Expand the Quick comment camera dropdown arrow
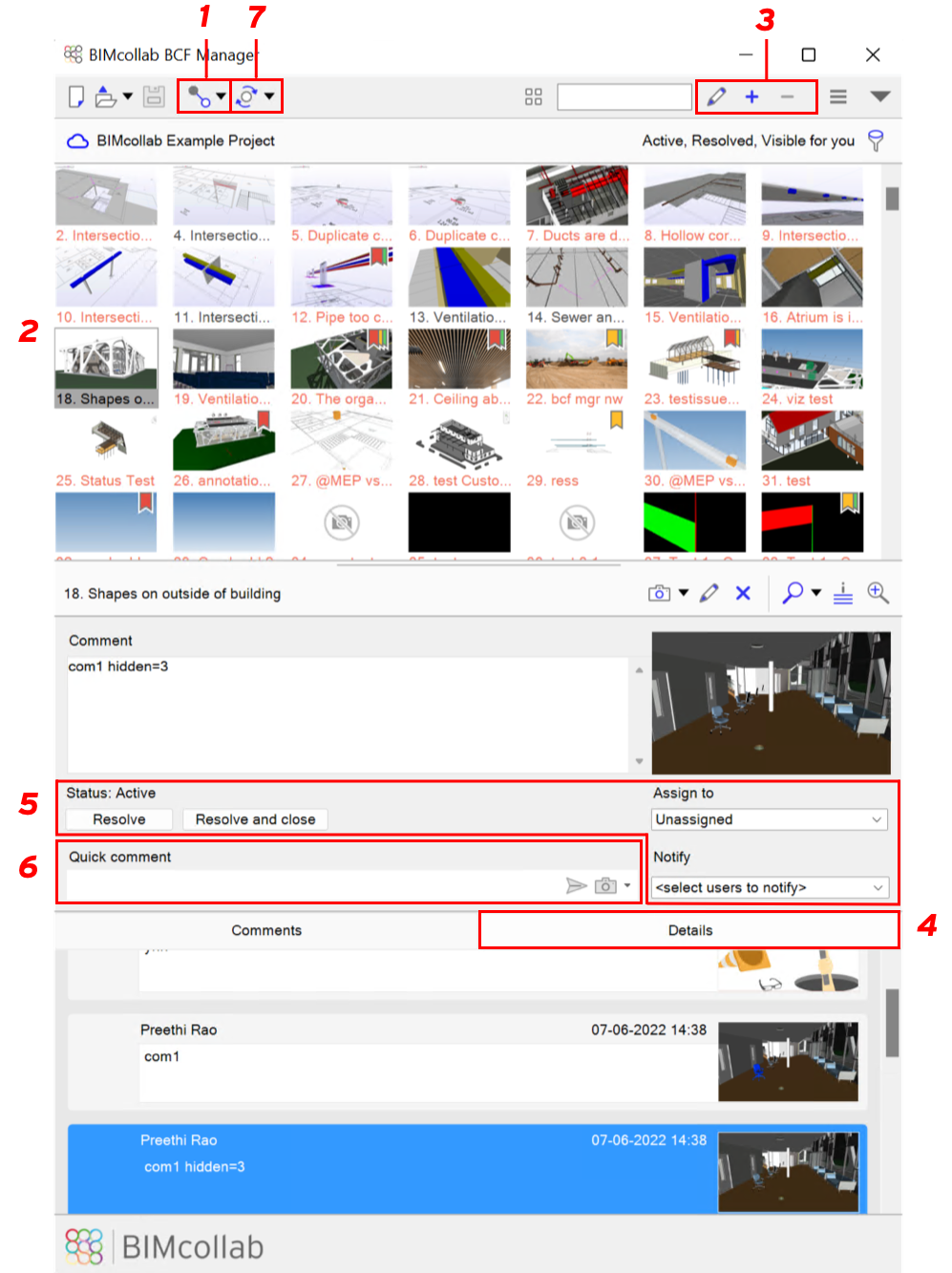This screenshot has width=952, height=1273. pos(627,886)
